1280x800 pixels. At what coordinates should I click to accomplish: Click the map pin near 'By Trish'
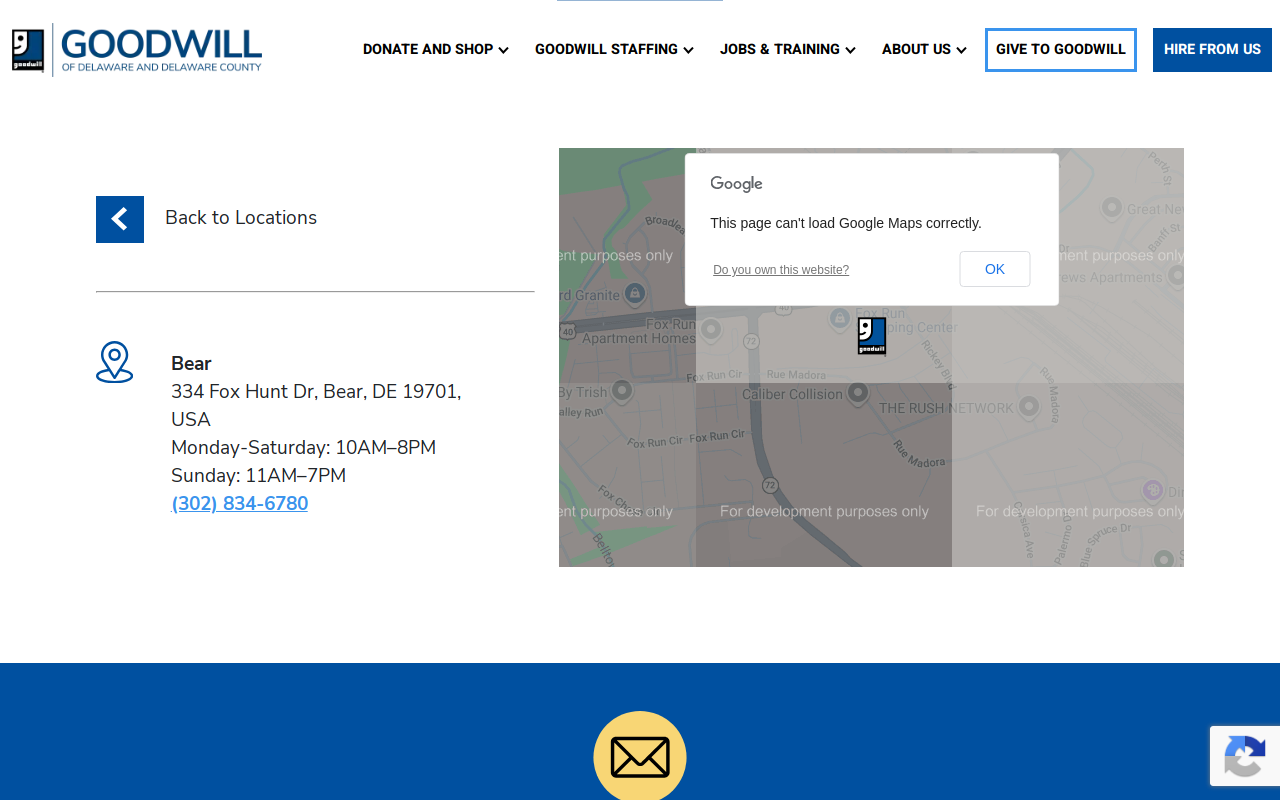pos(621,391)
